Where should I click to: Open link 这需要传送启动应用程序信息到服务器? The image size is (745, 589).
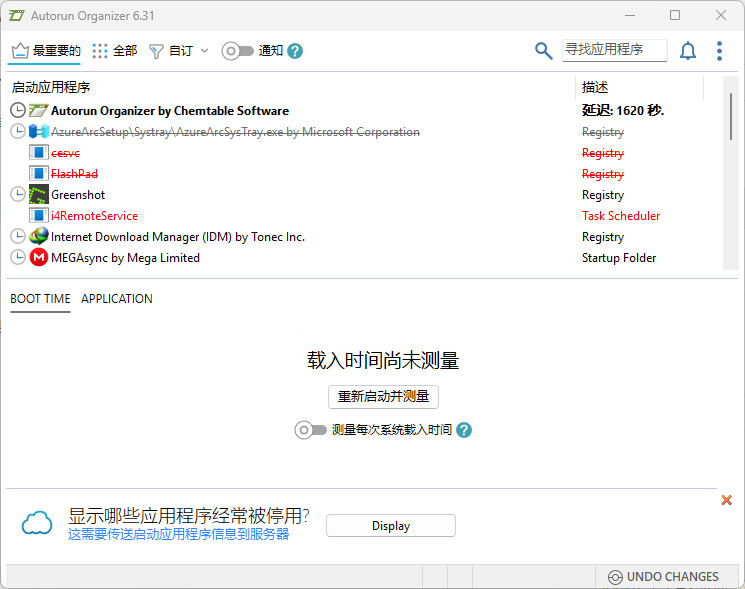178,534
